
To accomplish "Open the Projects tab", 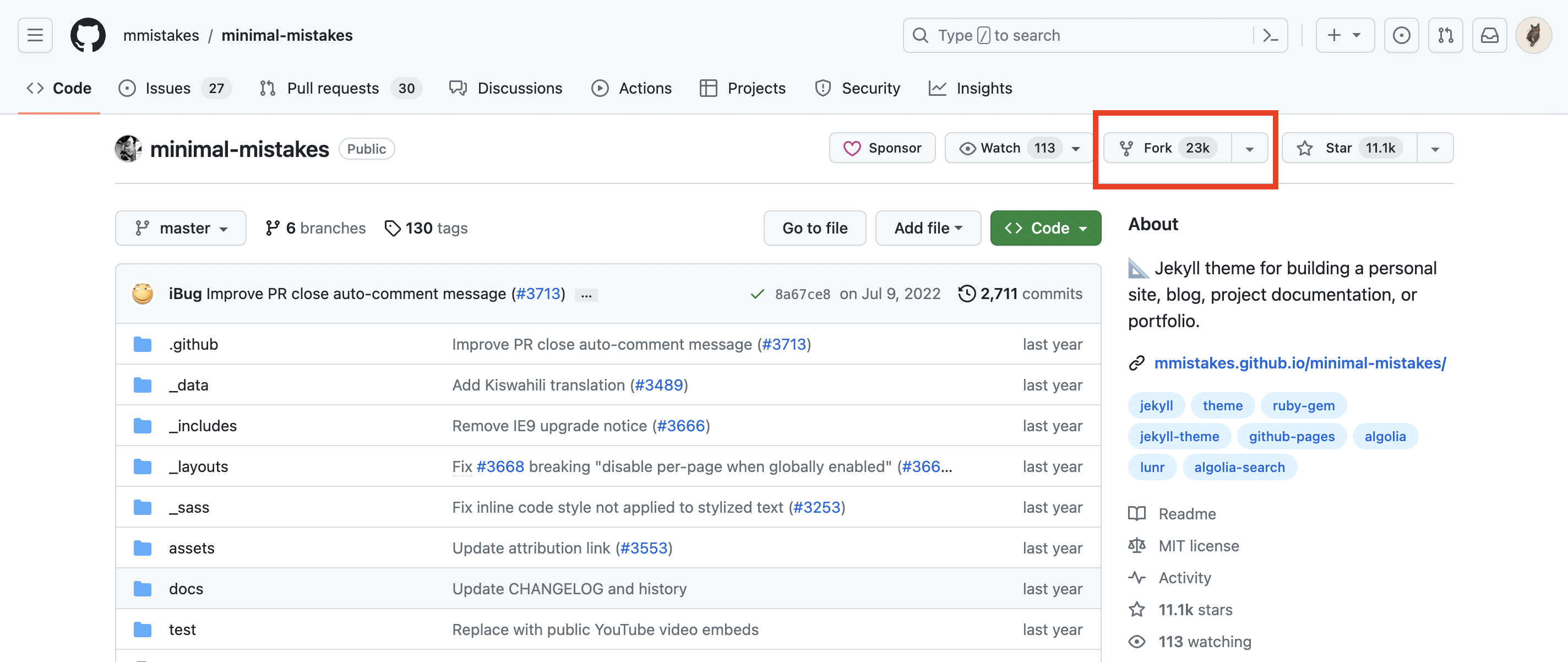I will coord(743,88).
